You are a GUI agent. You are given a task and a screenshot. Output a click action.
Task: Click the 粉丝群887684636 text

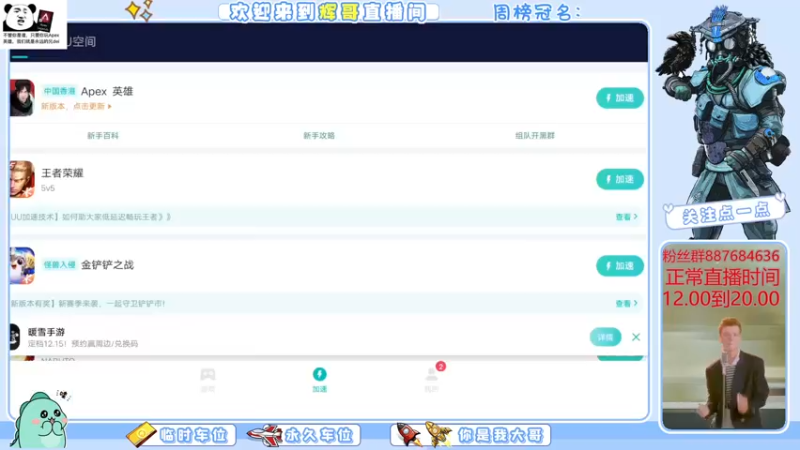(721, 256)
